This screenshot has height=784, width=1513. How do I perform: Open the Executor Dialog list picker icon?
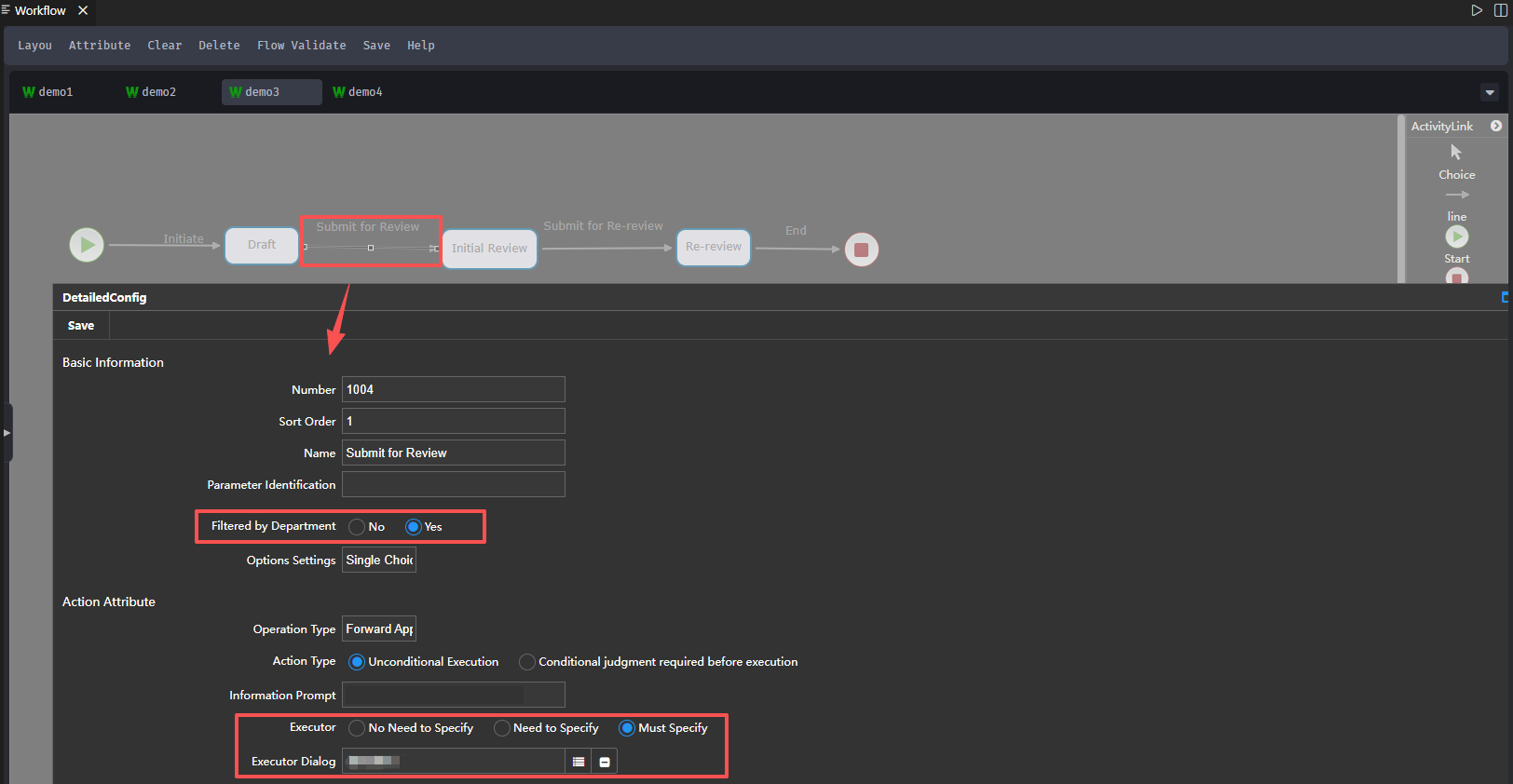click(579, 762)
